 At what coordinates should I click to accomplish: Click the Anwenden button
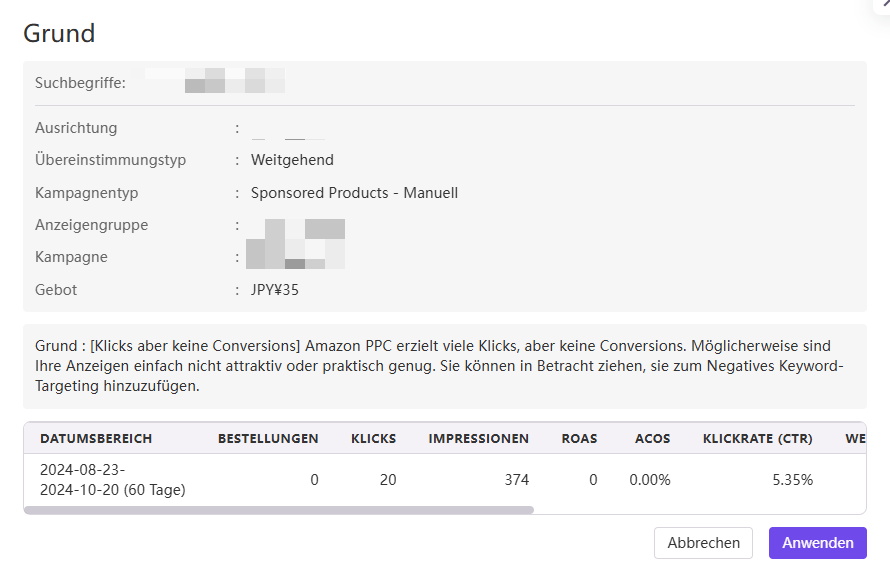point(817,543)
